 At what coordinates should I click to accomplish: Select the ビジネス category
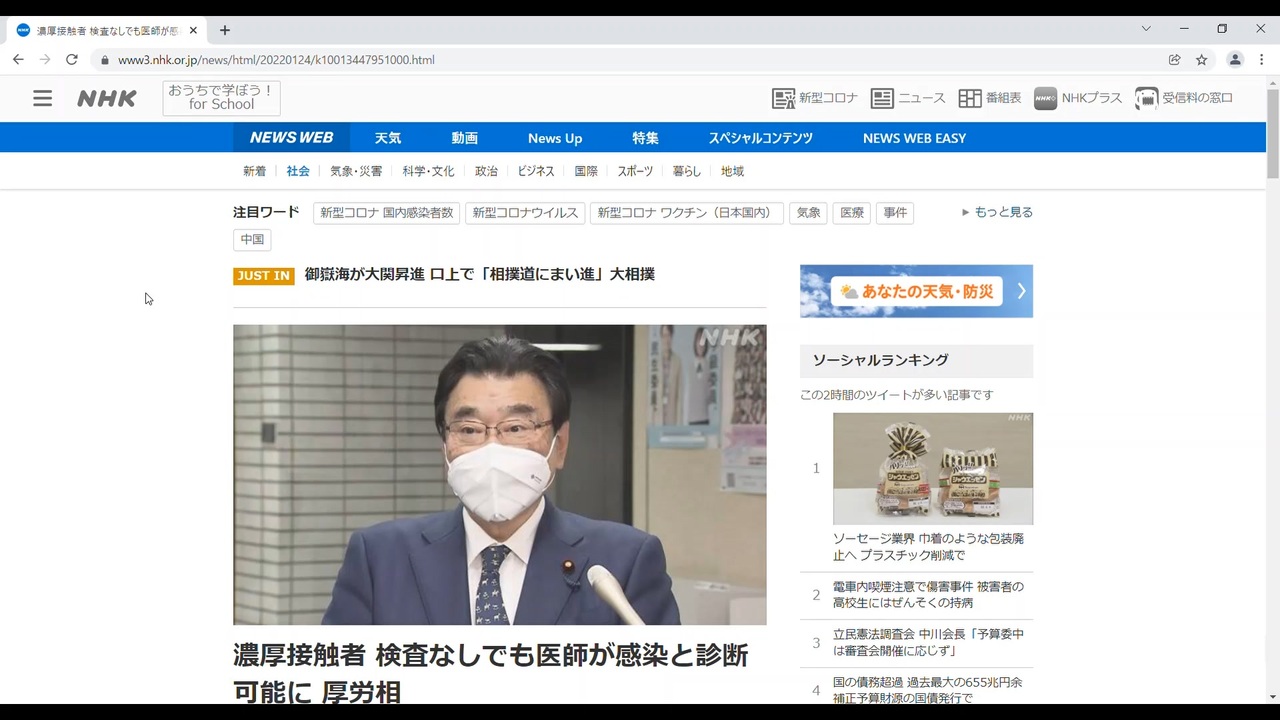[x=536, y=171]
